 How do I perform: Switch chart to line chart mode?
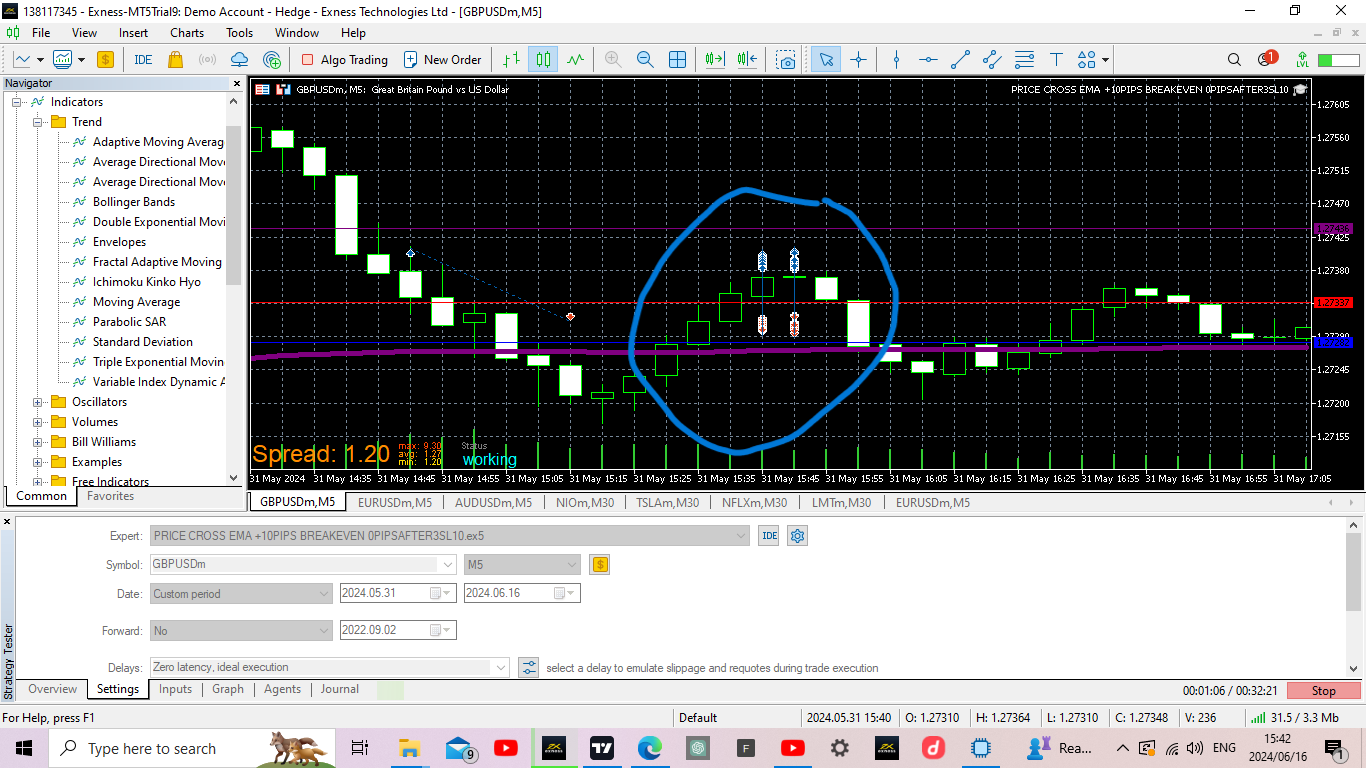pos(575,60)
